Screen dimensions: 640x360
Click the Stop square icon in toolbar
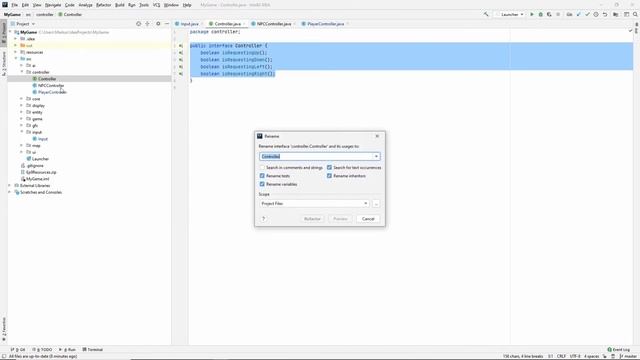(x=558, y=14)
